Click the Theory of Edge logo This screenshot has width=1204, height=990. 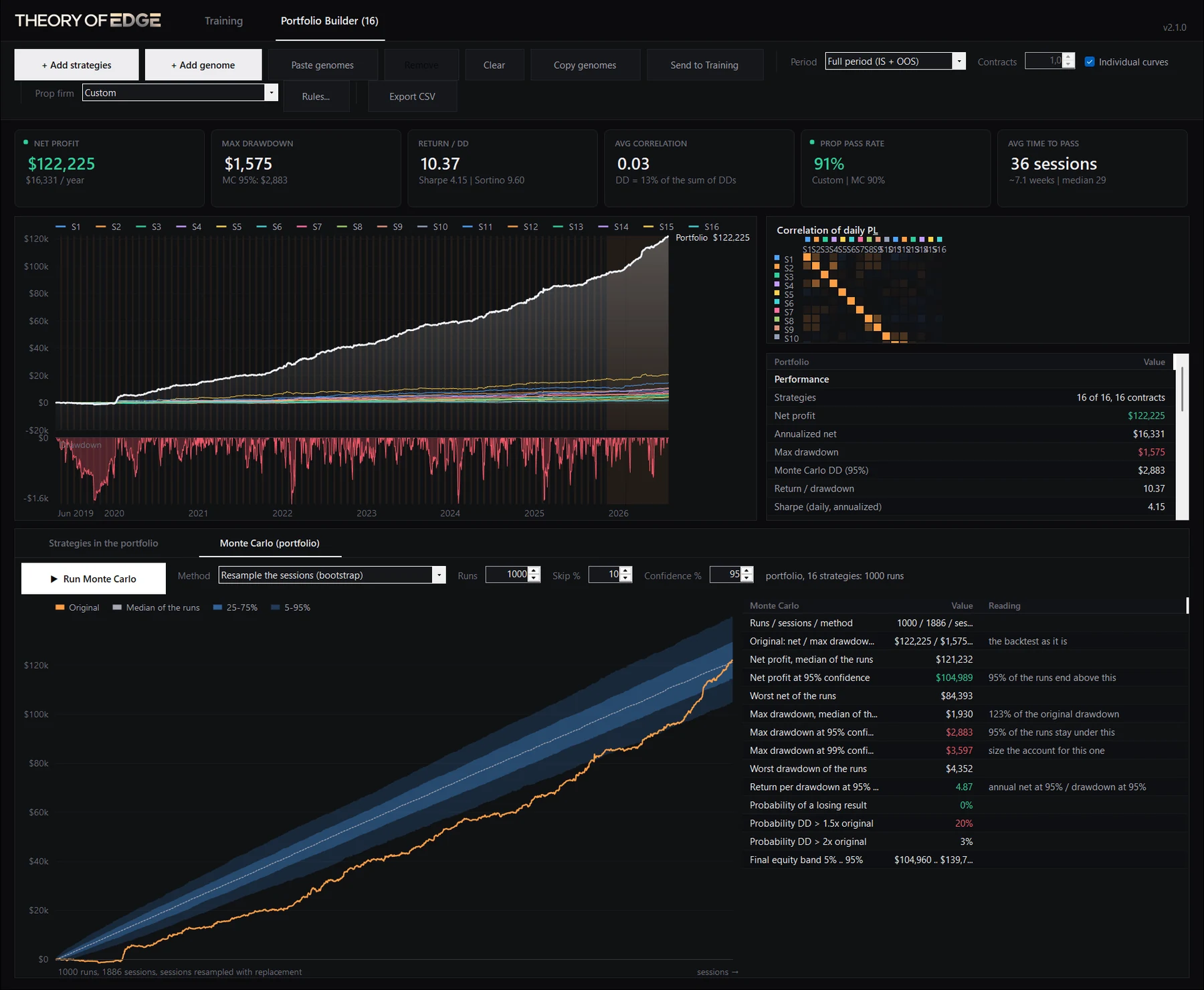pos(88,20)
